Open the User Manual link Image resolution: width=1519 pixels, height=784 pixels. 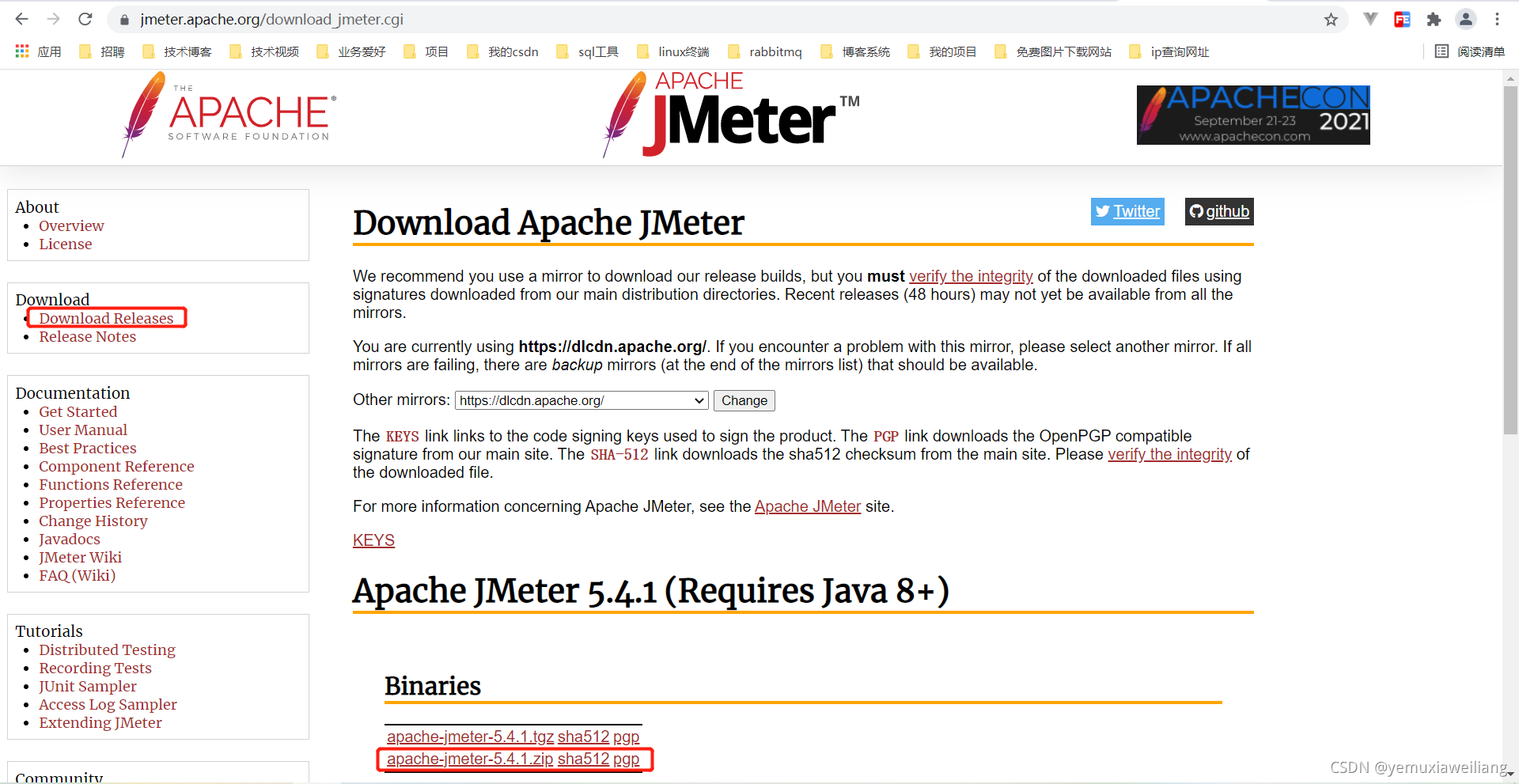(x=83, y=430)
